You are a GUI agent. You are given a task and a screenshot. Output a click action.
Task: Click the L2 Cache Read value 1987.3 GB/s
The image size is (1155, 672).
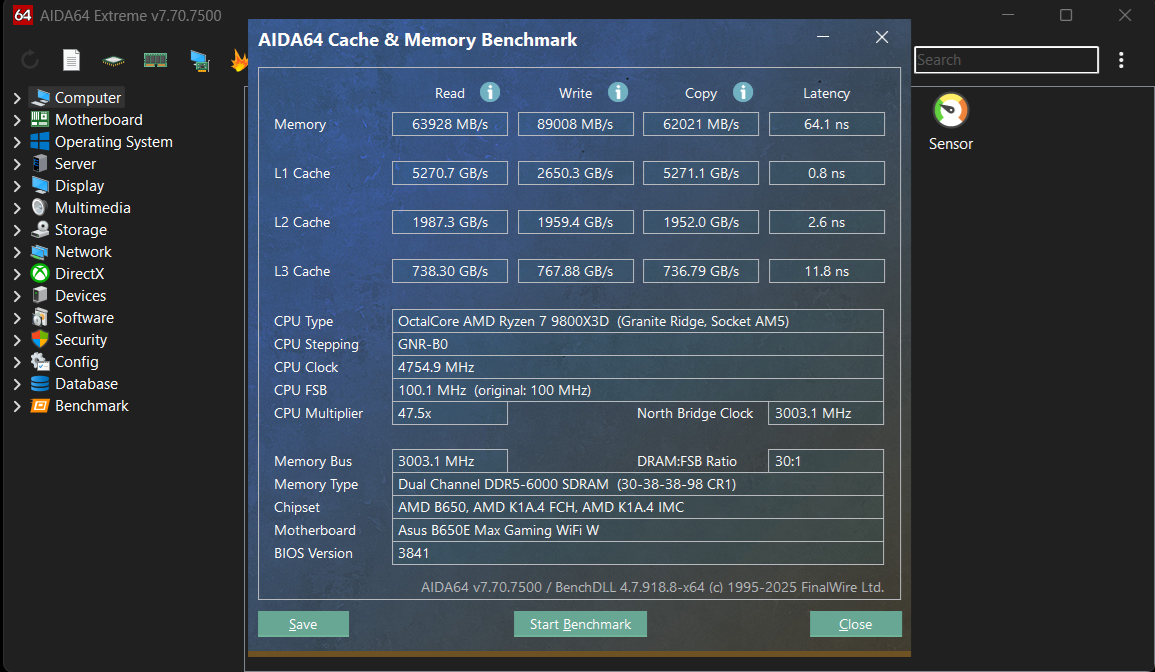click(450, 222)
